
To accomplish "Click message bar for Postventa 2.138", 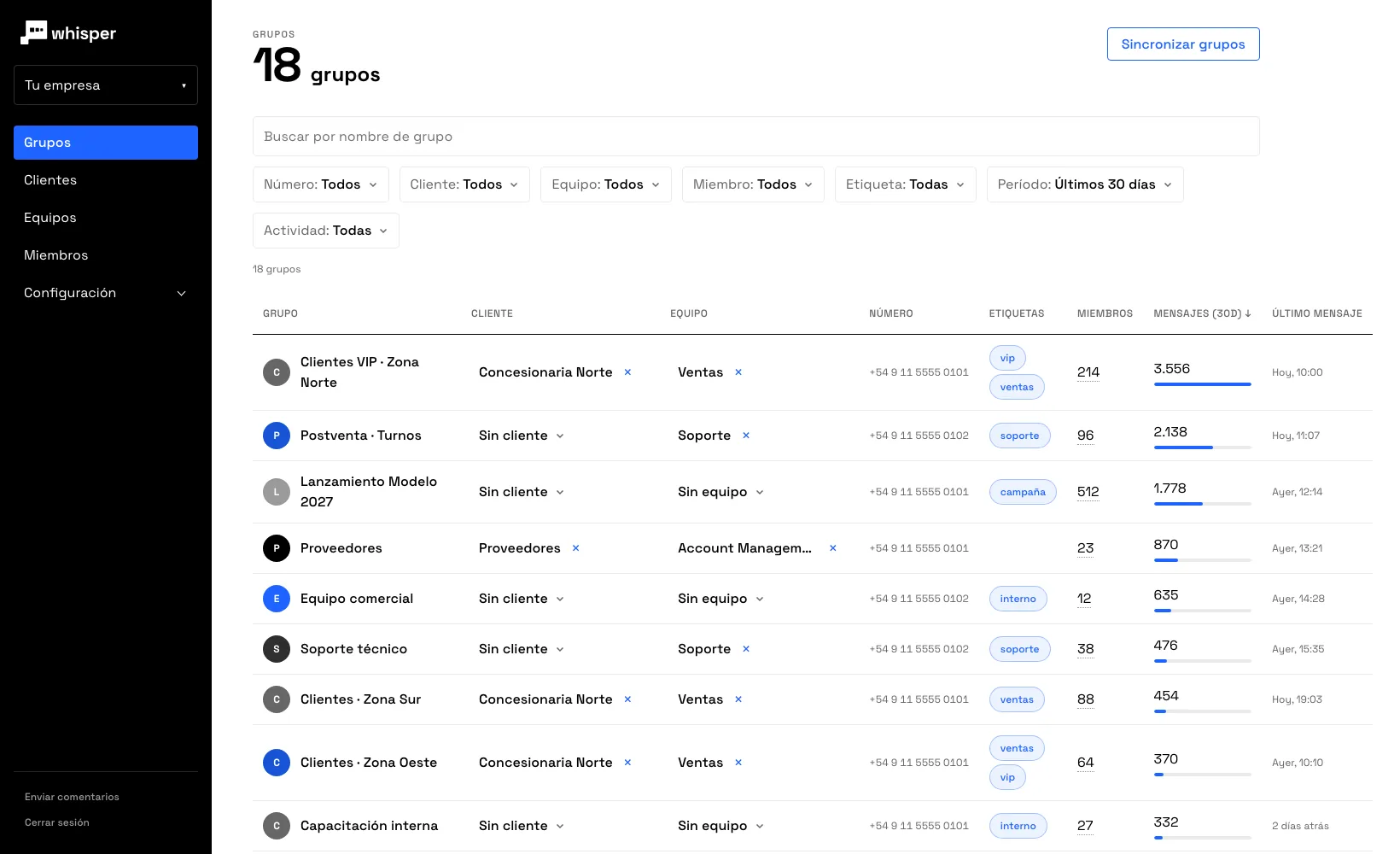I will tap(1202, 447).
